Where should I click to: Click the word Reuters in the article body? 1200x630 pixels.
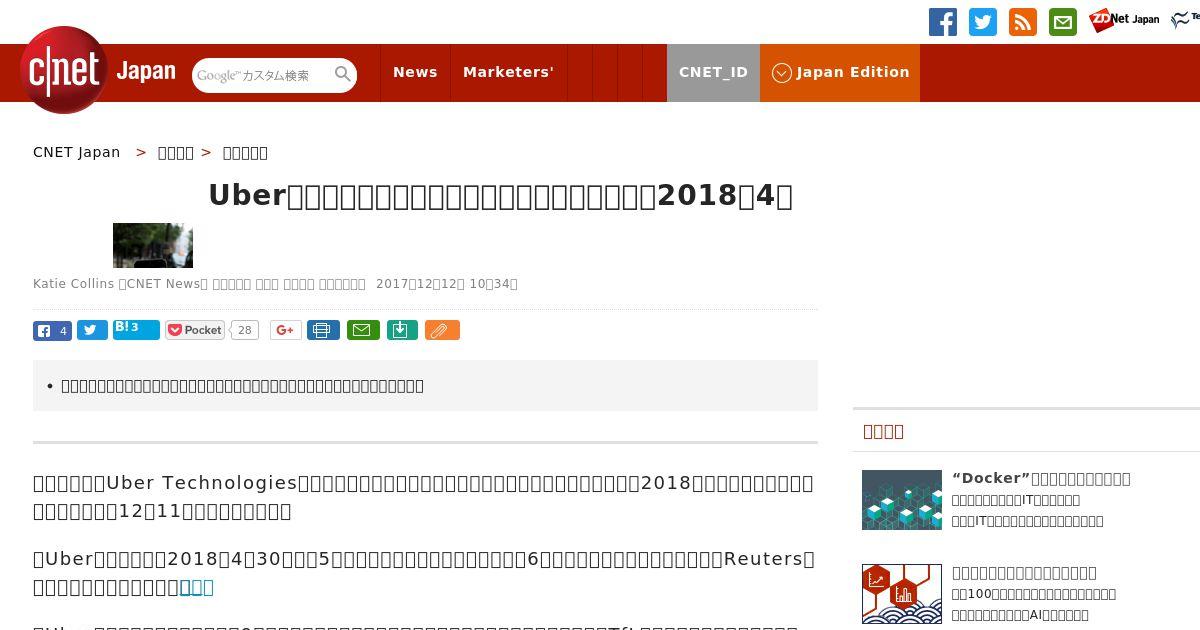coord(763,559)
